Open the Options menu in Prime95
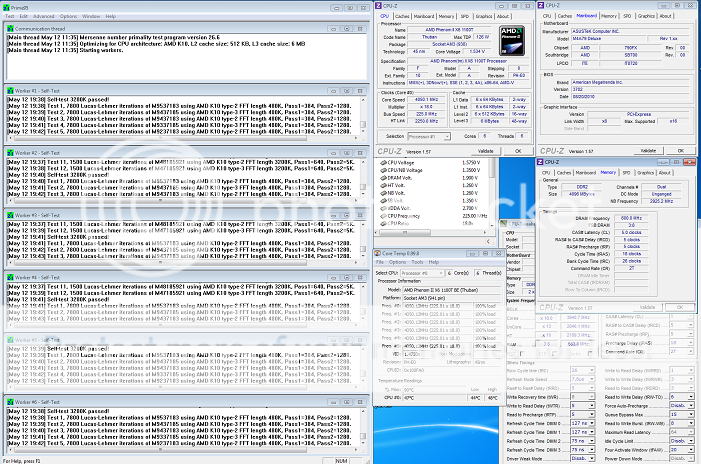The image size is (701, 464). (x=68, y=16)
